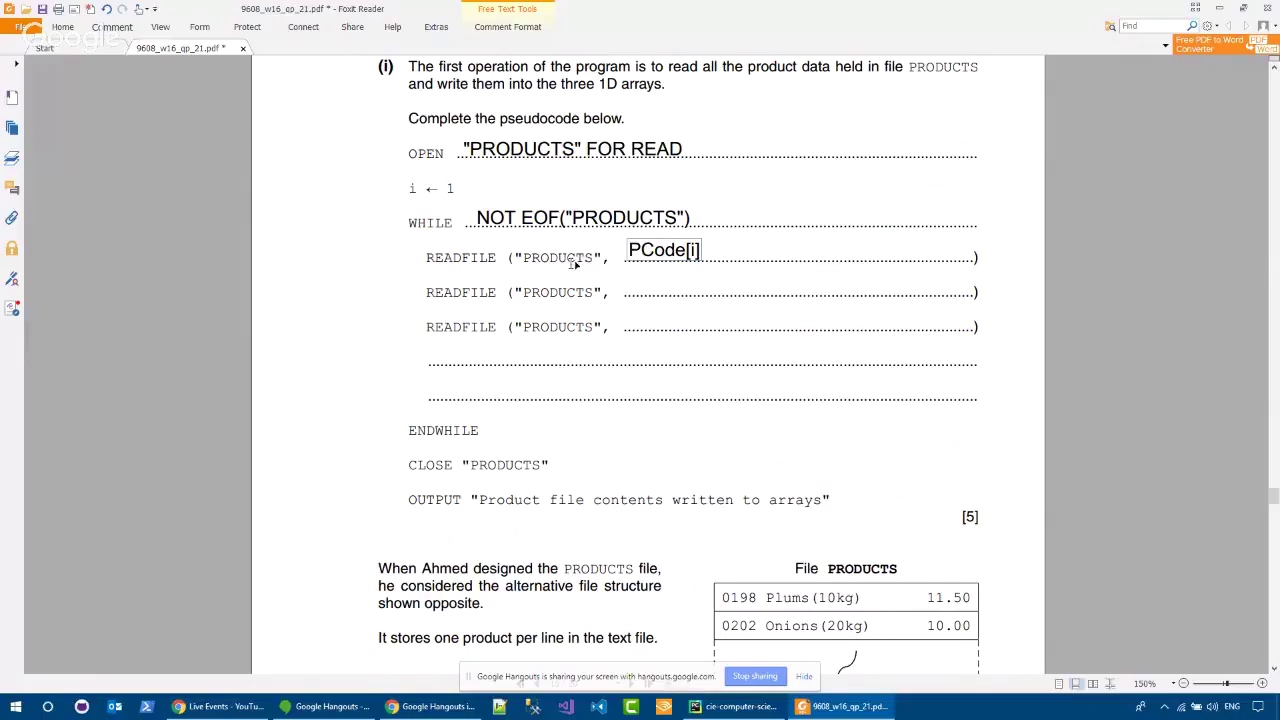Select facing pages view mode icon

1093,684
